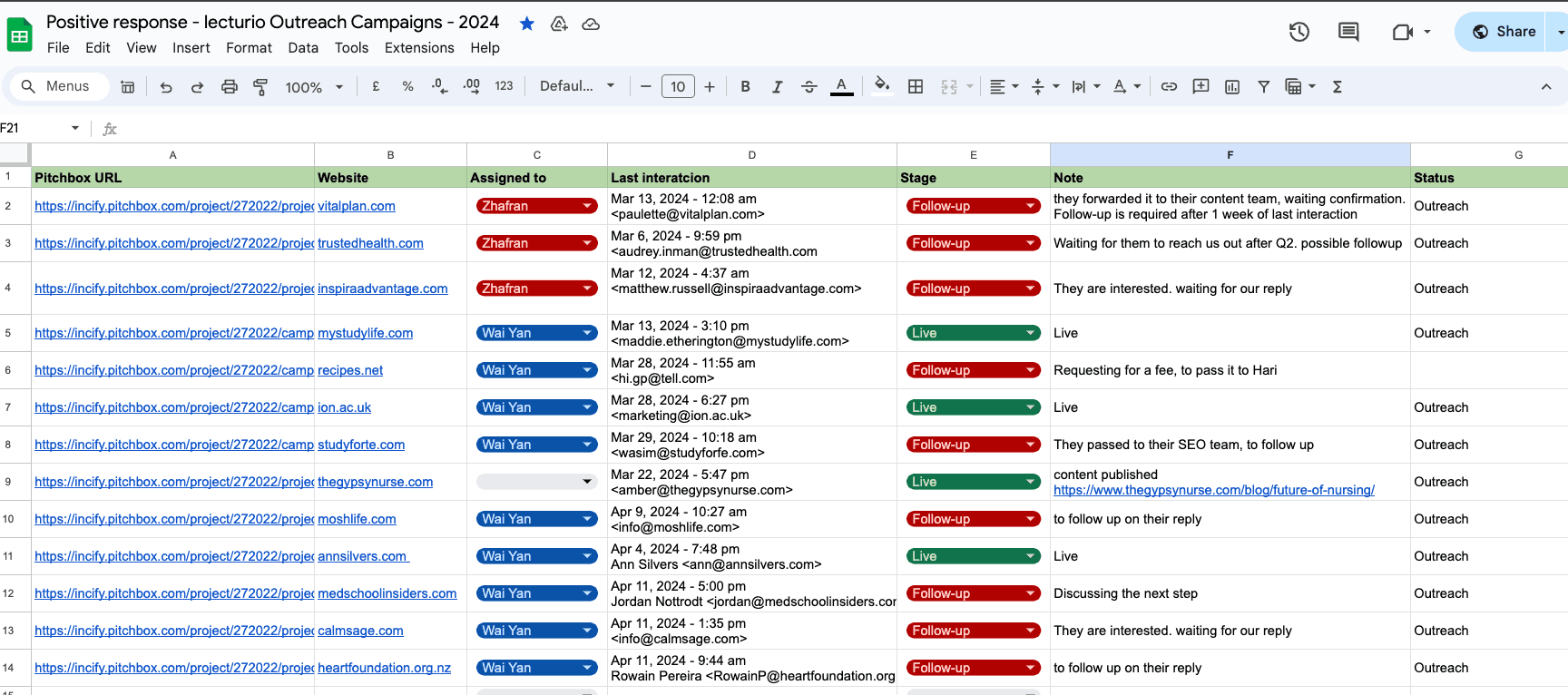Open Stage dropdown for recipes.net row
The height and width of the screenshot is (695, 1568).
973,370
